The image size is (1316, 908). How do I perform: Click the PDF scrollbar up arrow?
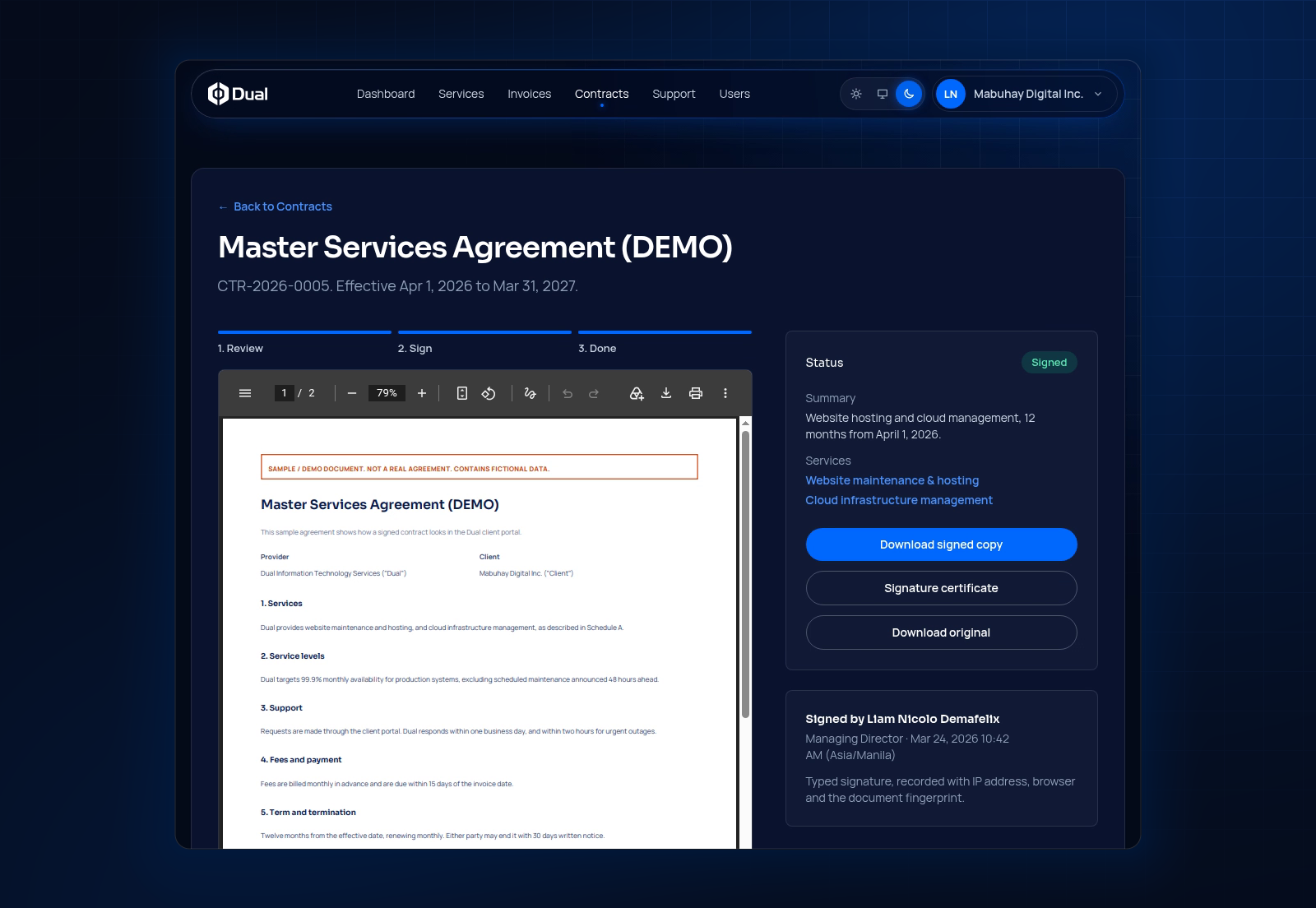tap(746, 424)
